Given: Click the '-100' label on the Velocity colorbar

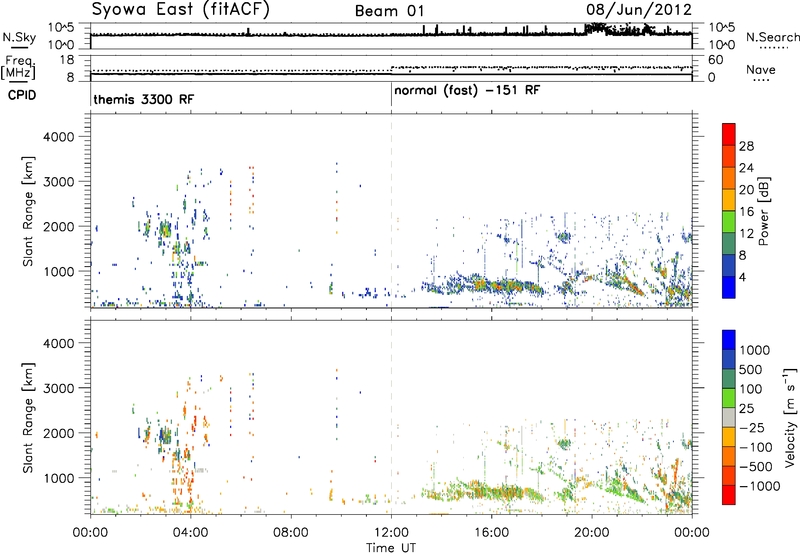Looking at the screenshot, I should click(756, 447).
